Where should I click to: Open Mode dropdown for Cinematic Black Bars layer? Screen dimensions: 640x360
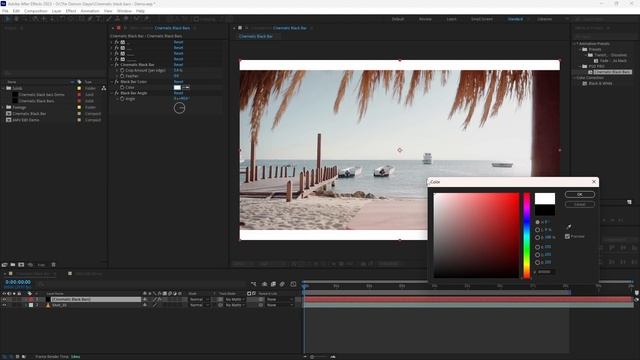199,299
